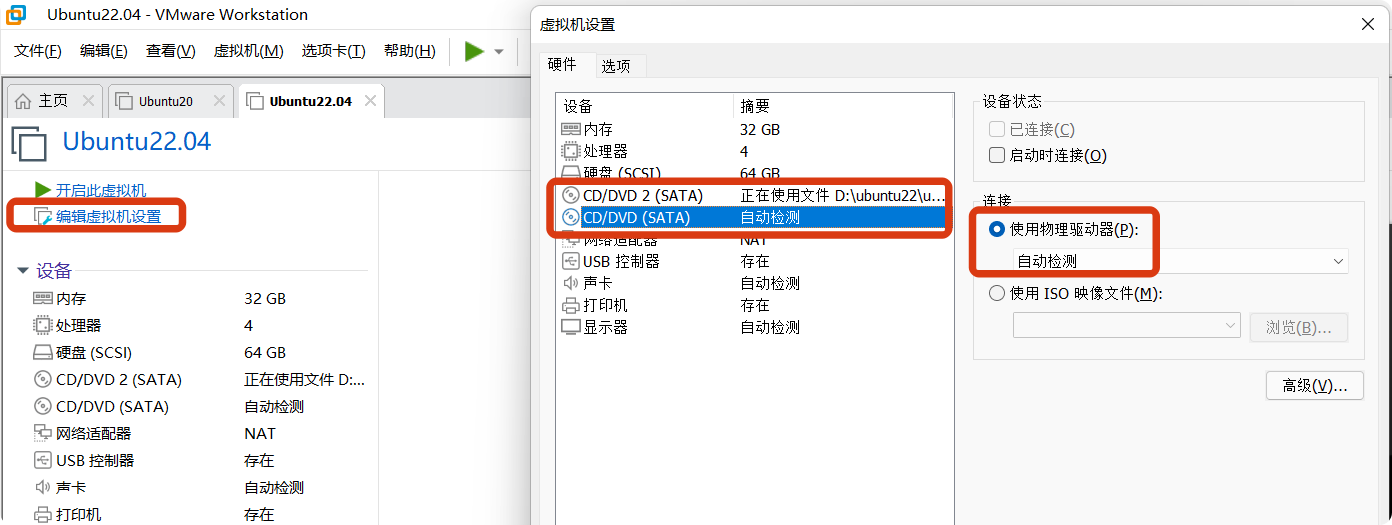Click the home icon on 主页 tab
This screenshot has width=1392, height=525.
[23, 101]
